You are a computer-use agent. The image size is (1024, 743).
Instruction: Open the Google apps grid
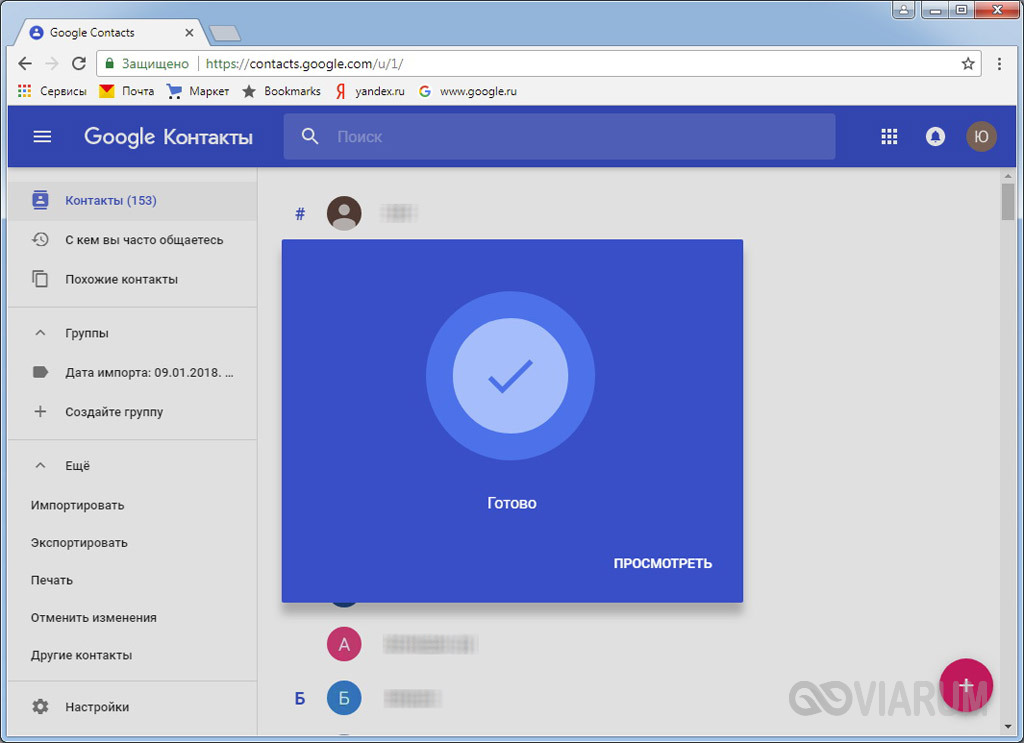pos(889,137)
